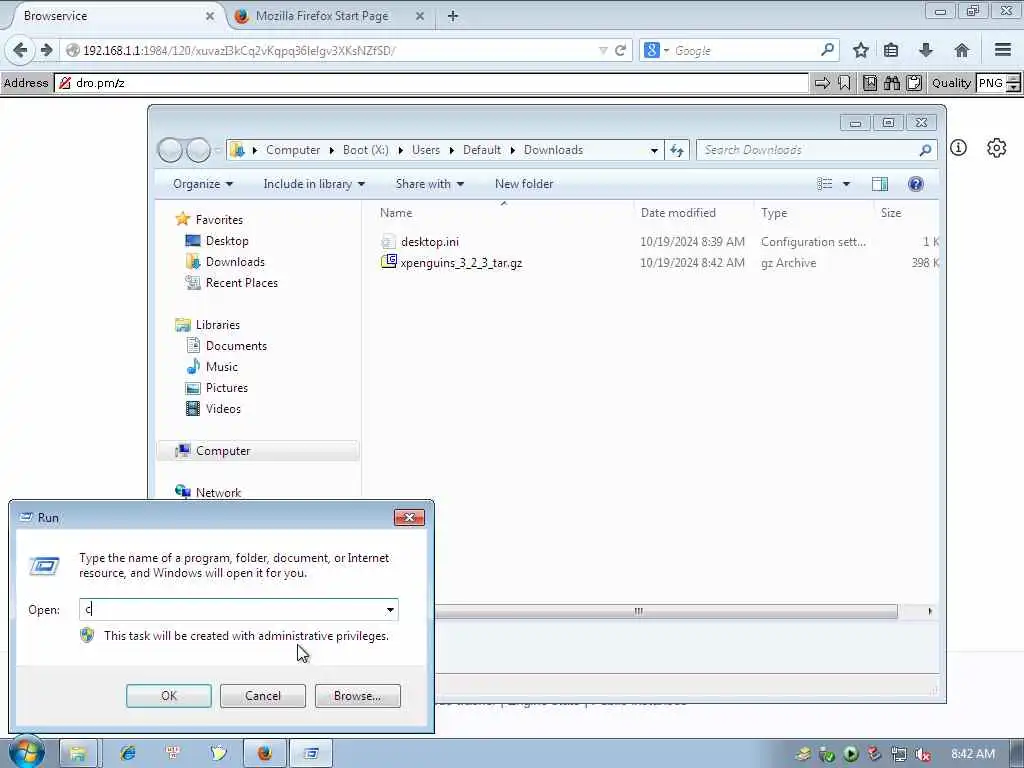Open the Internet Explorer taskbar icon
This screenshot has width=1024, height=768.
(127, 753)
